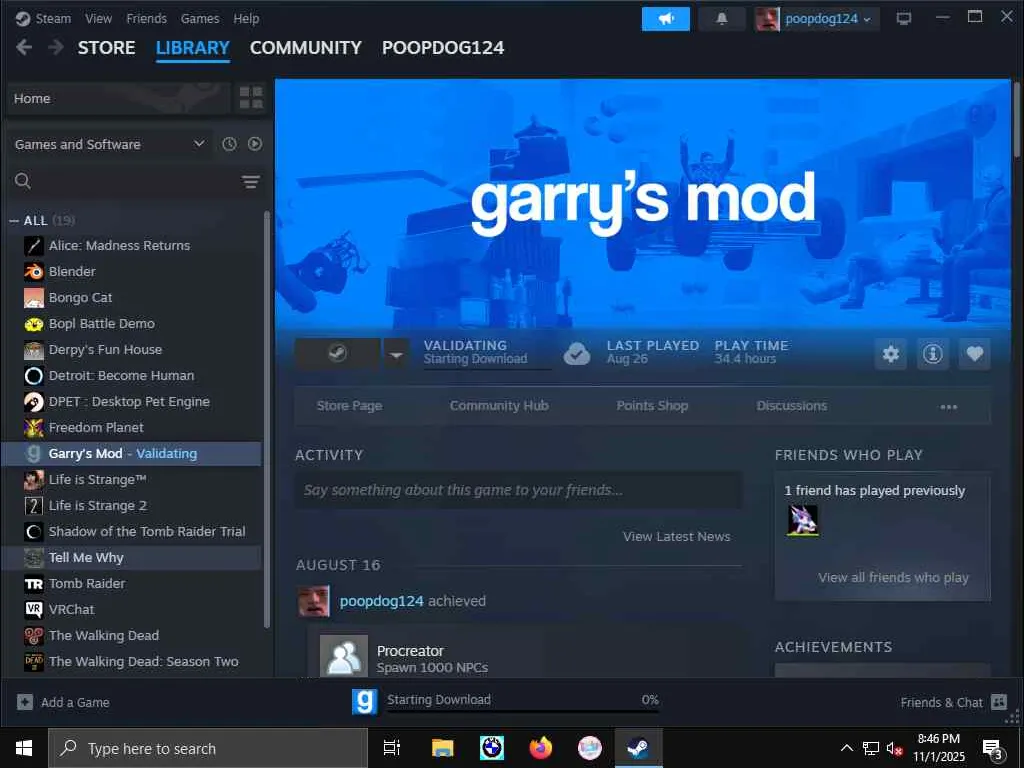Select Bopl Battle Demo
The image size is (1024, 768).
[132, 323]
